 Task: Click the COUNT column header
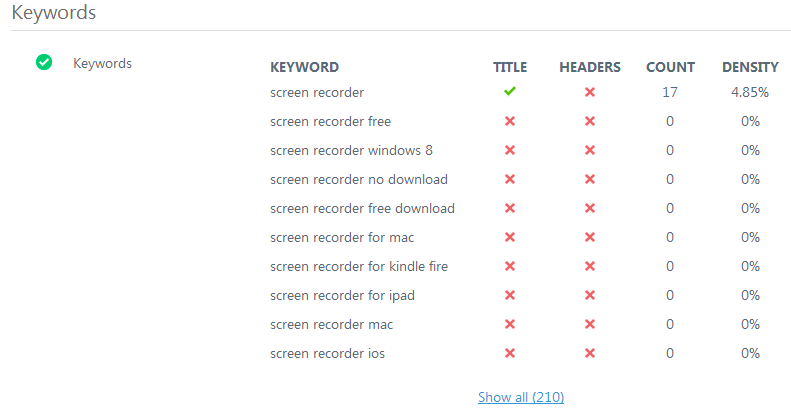click(670, 67)
